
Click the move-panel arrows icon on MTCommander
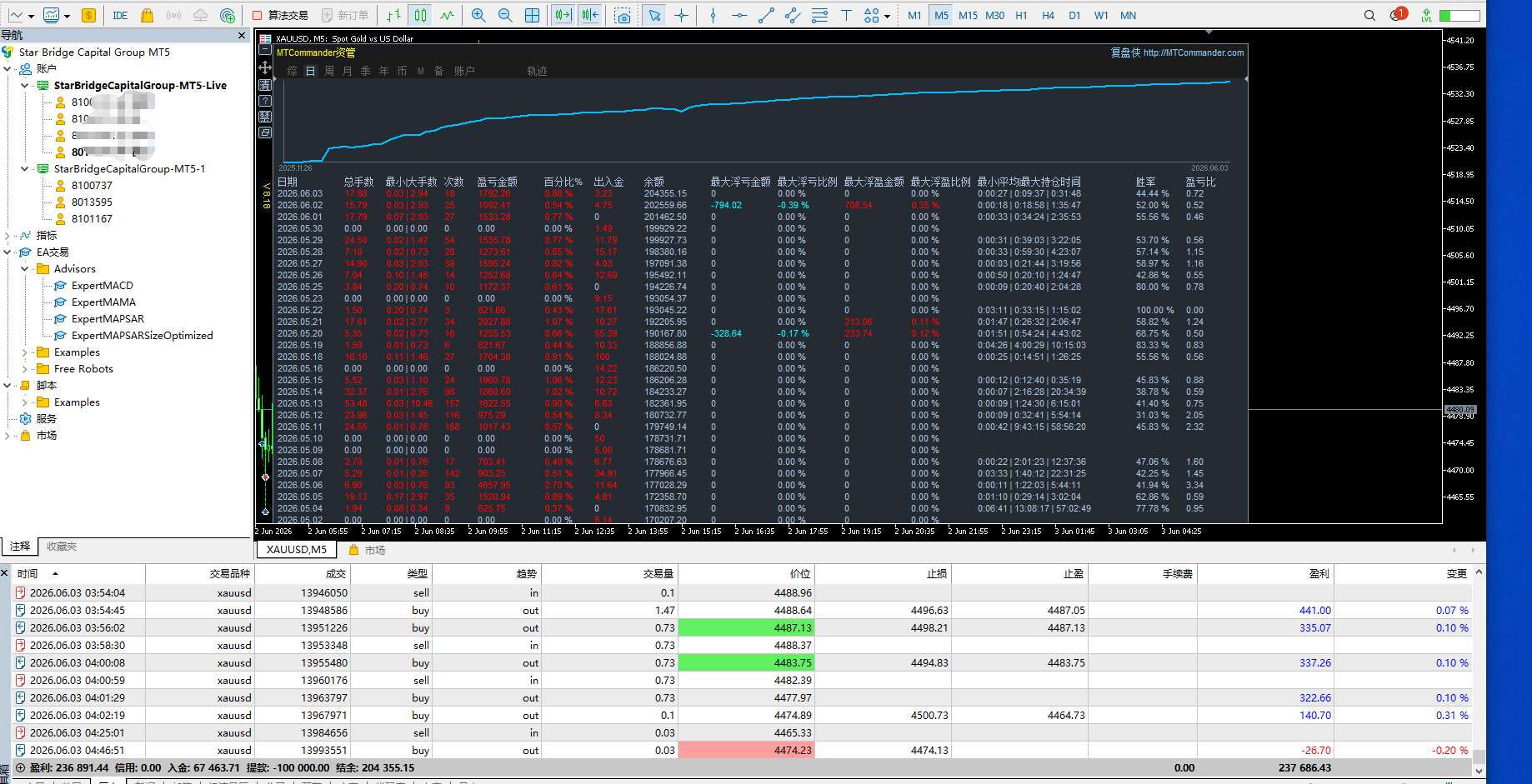tap(265, 67)
